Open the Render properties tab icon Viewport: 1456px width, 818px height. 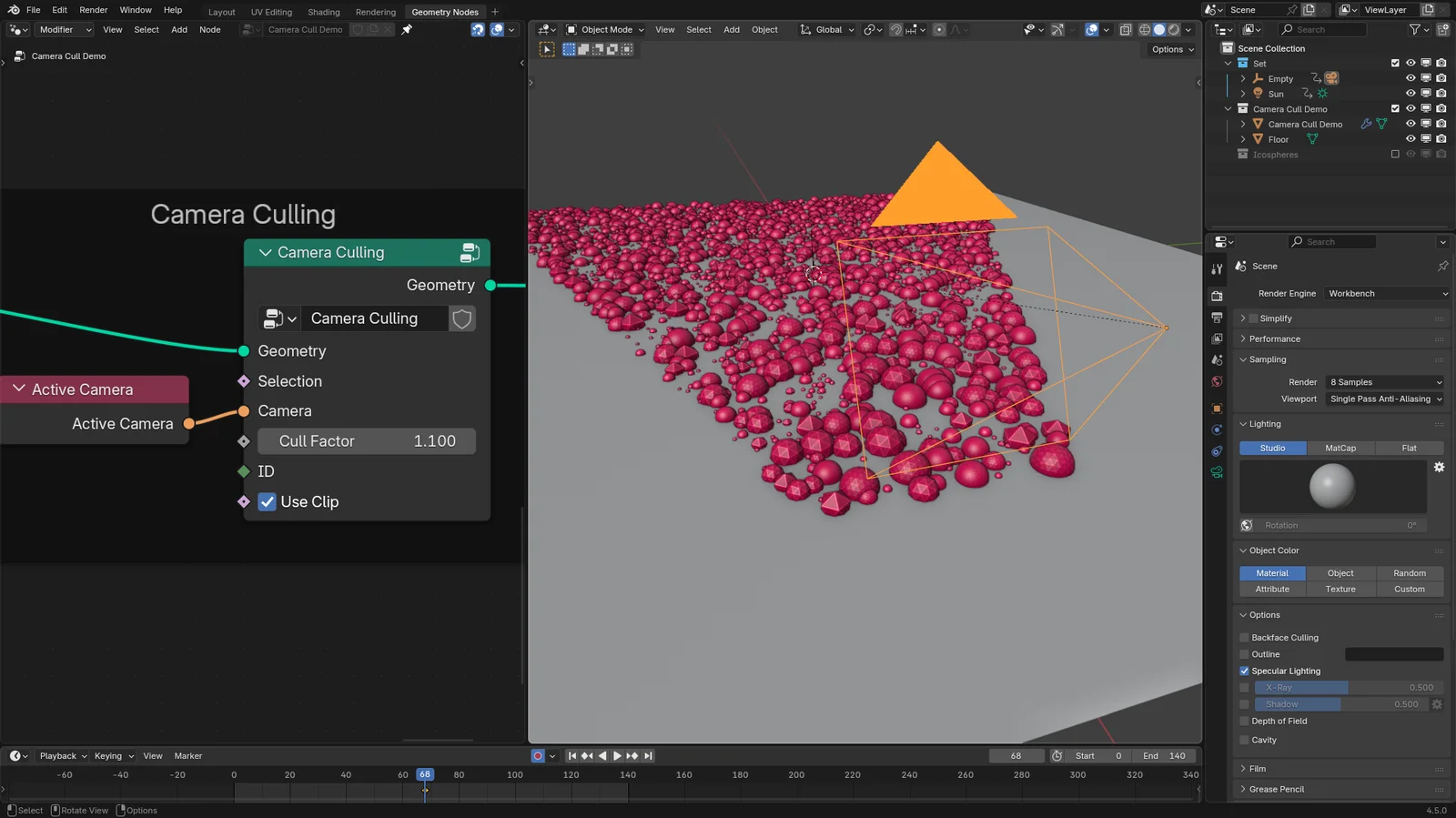[1217, 296]
